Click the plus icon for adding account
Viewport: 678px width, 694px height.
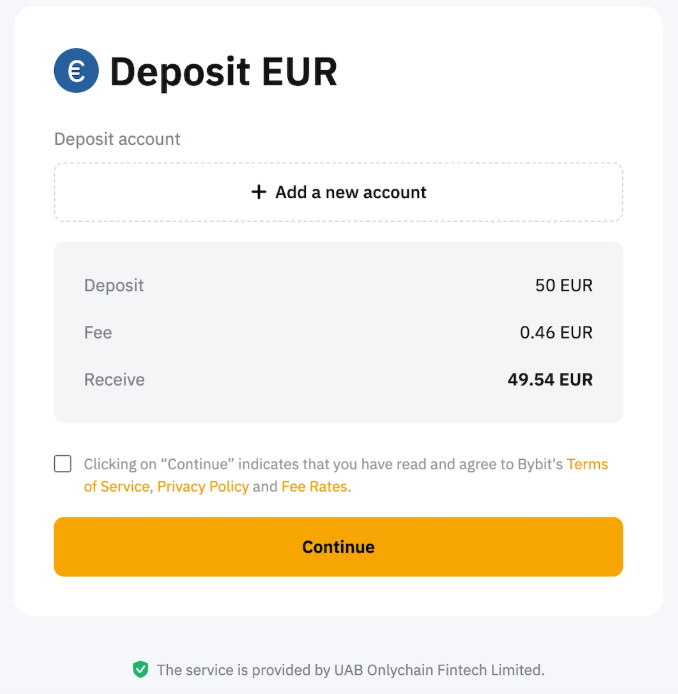coord(259,192)
